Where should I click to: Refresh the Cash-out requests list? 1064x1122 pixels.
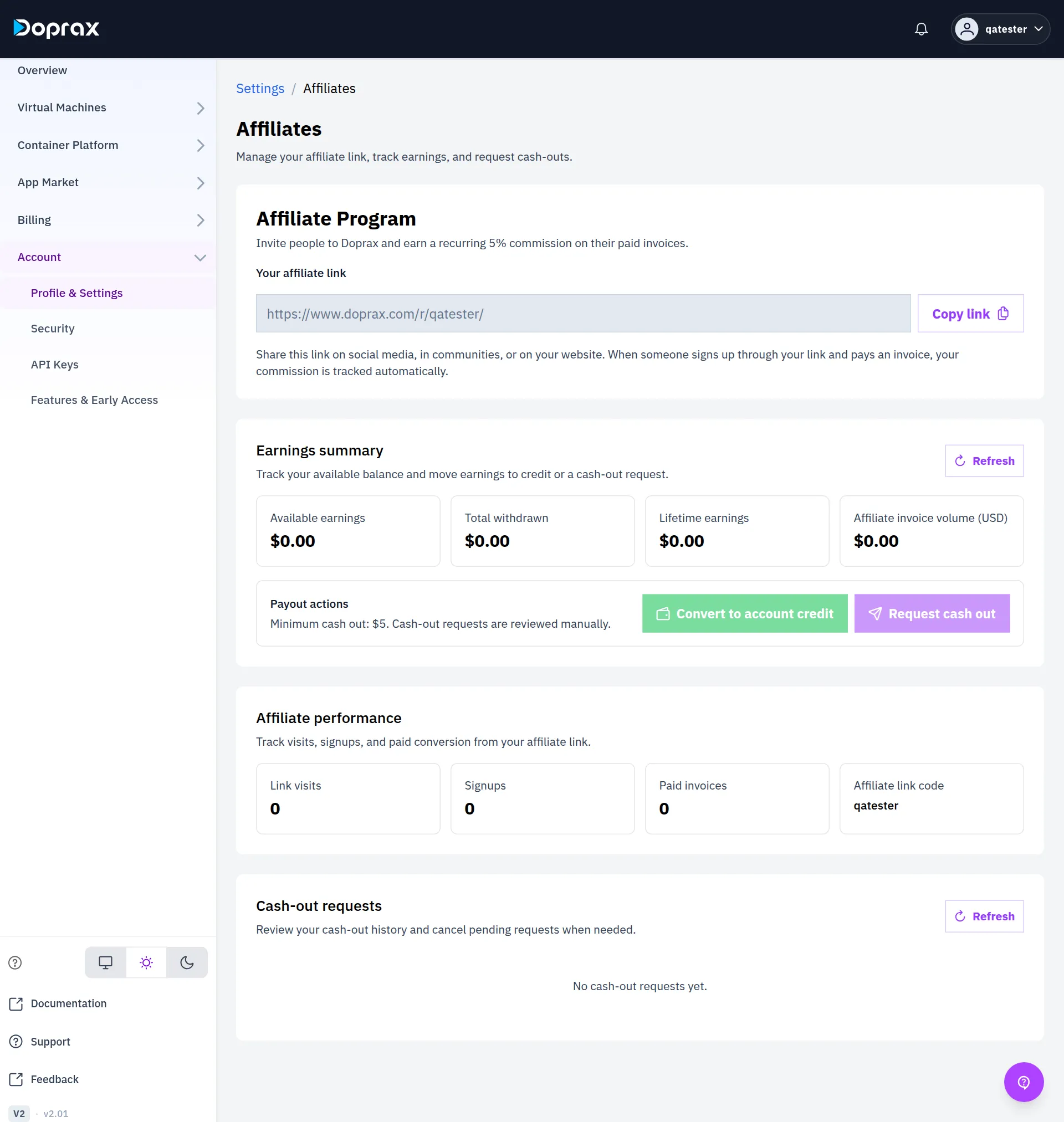[x=984, y=916]
